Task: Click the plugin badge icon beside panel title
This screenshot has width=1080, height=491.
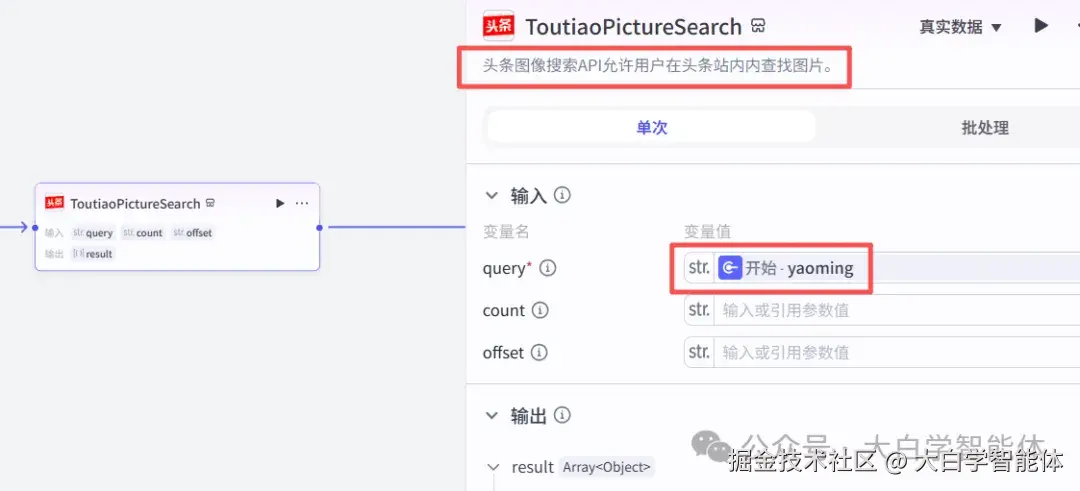Action: pyautogui.click(x=758, y=26)
